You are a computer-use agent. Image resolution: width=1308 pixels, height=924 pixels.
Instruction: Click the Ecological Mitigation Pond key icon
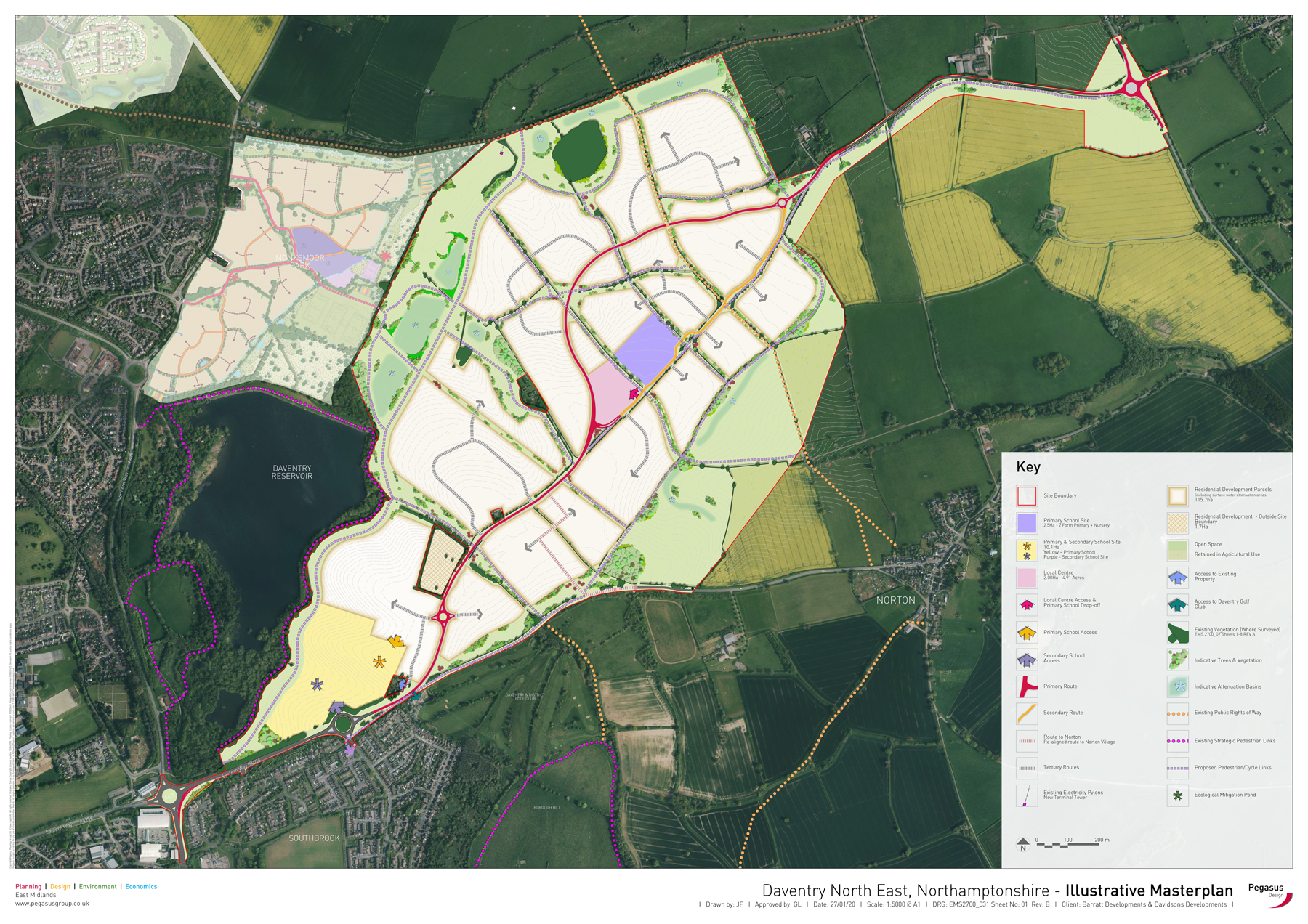pyautogui.click(x=1177, y=795)
